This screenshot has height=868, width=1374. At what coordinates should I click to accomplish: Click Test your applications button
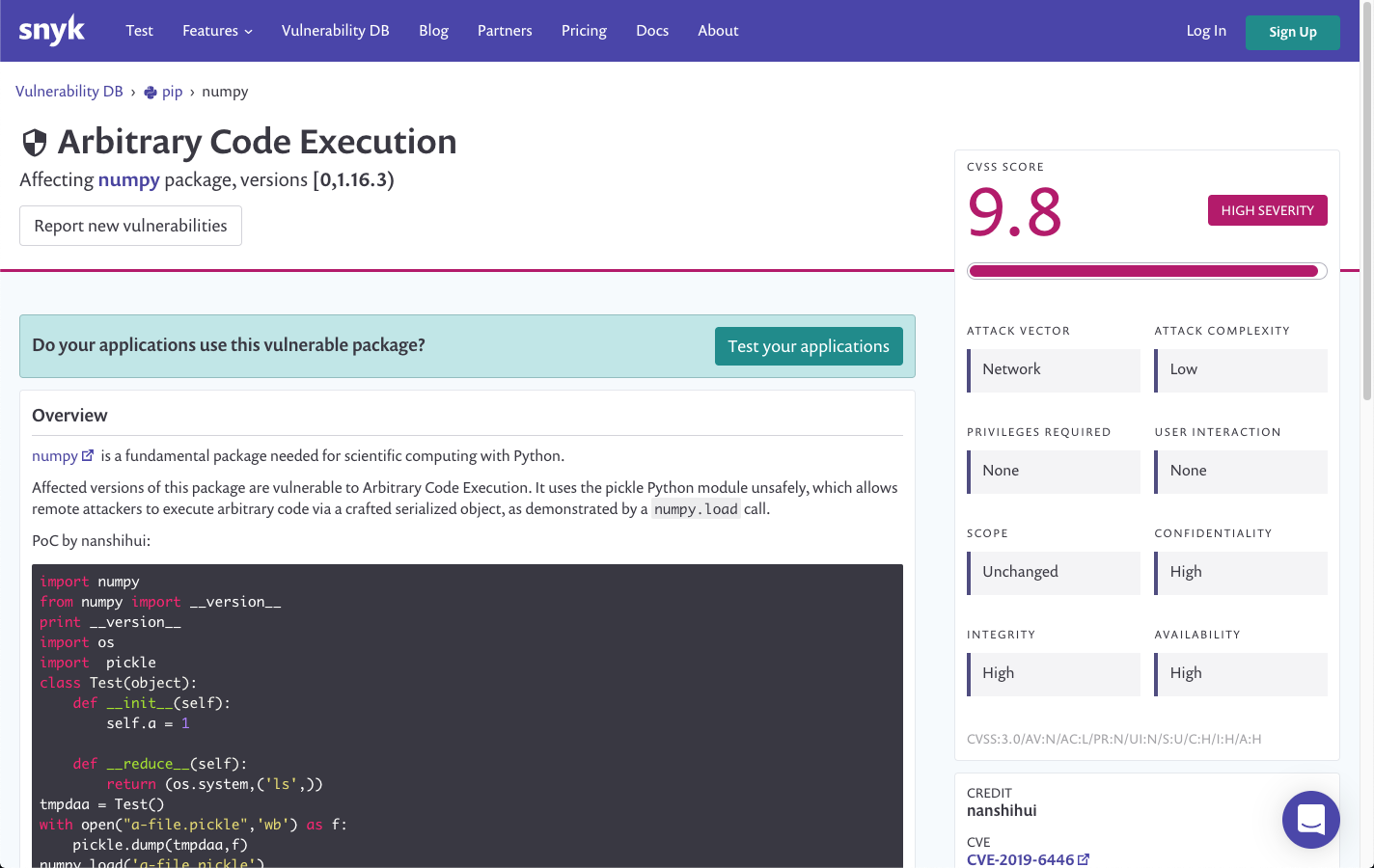click(809, 346)
